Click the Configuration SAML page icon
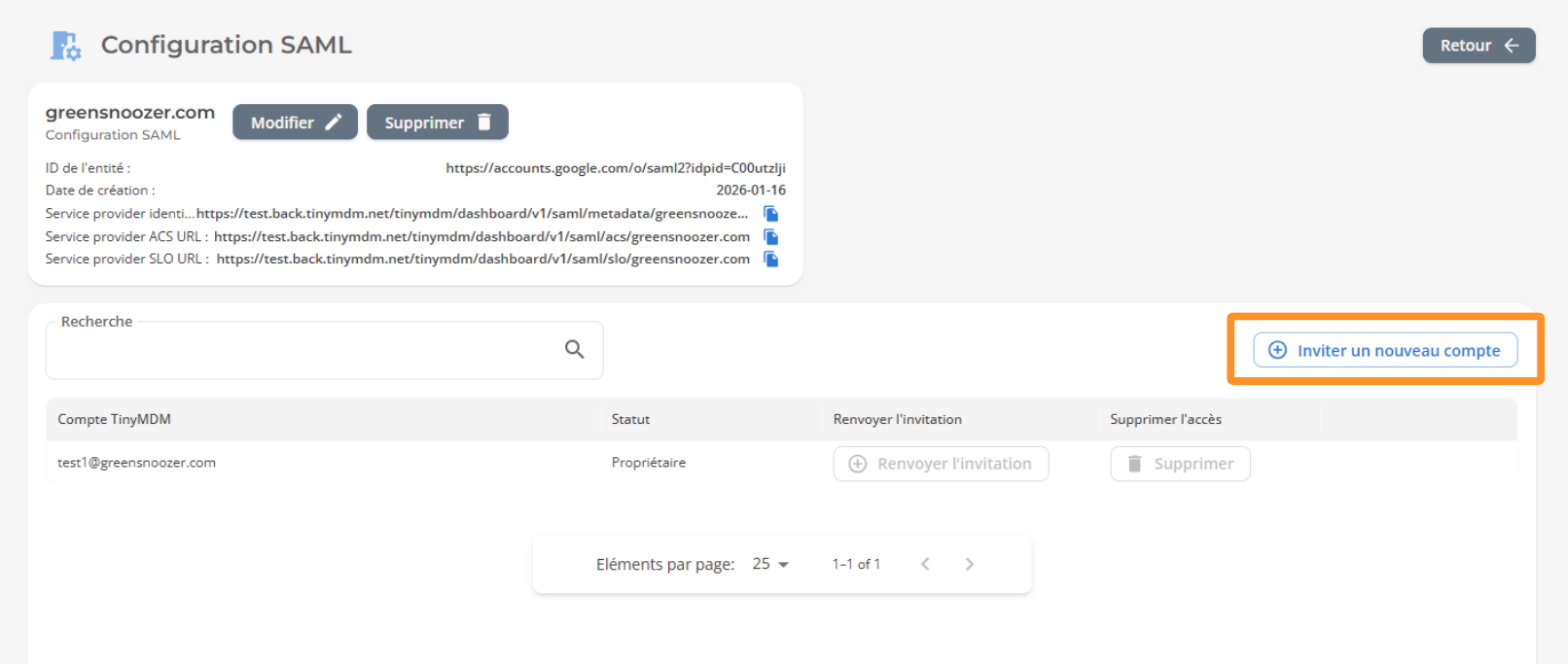 (x=65, y=46)
